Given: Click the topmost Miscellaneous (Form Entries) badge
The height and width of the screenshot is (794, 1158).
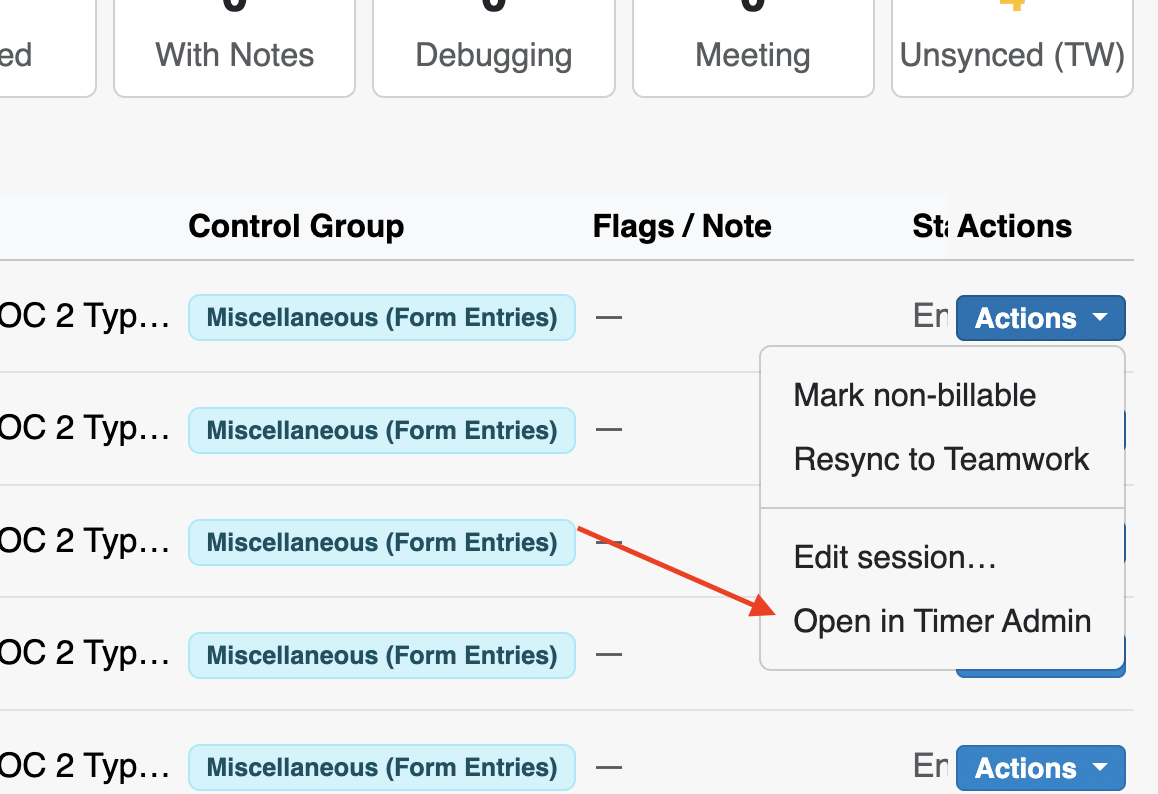Looking at the screenshot, I should tap(382, 318).
